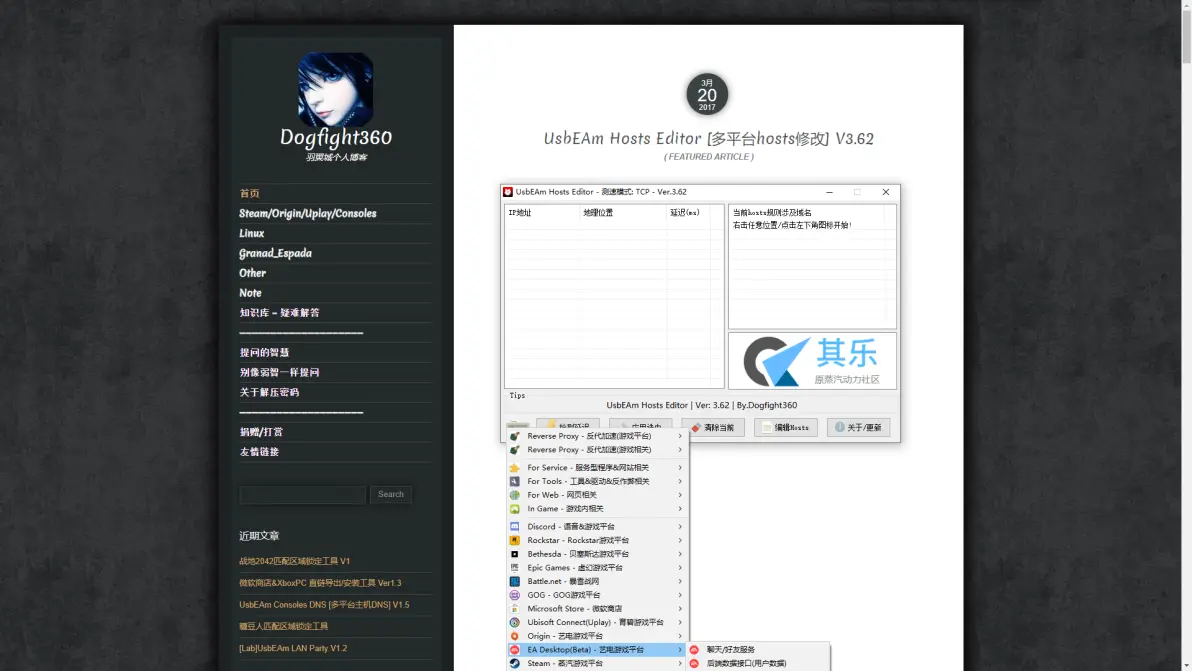
Task: Go to the Granad_Espada category
Action: [x=275, y=253]
